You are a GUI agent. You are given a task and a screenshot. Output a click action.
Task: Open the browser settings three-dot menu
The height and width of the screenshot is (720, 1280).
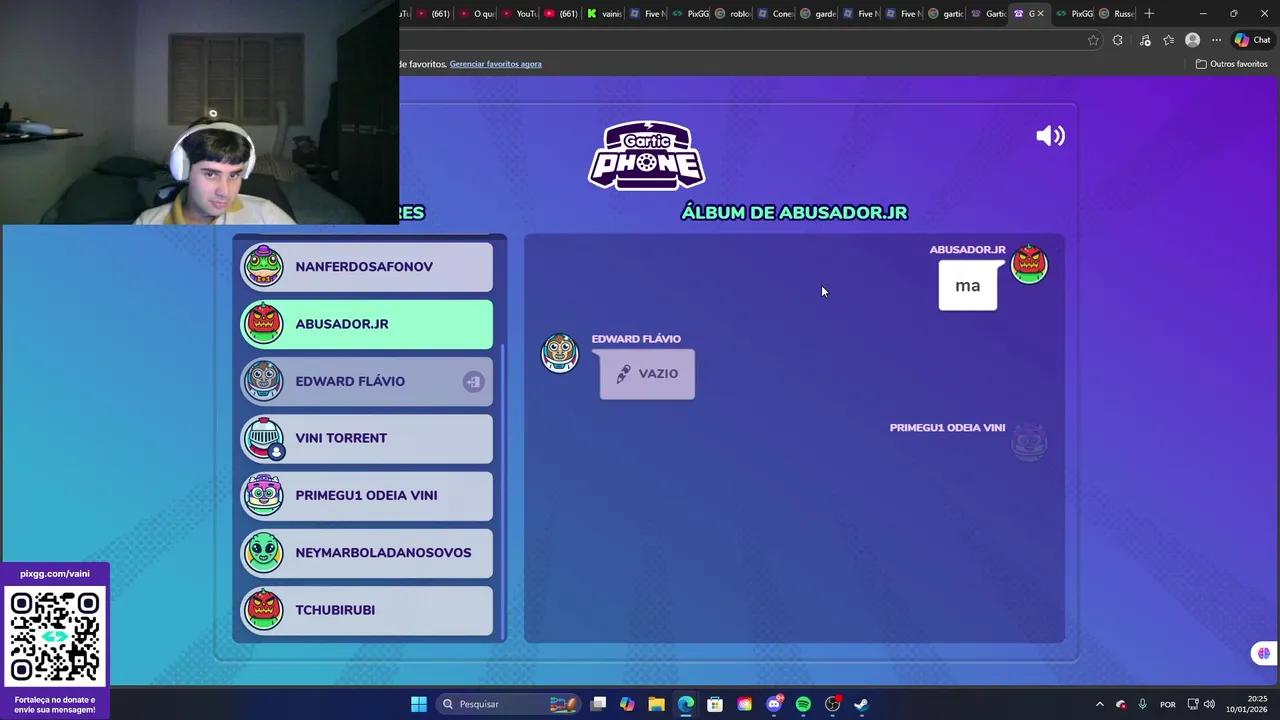(x=1216, y=40)
